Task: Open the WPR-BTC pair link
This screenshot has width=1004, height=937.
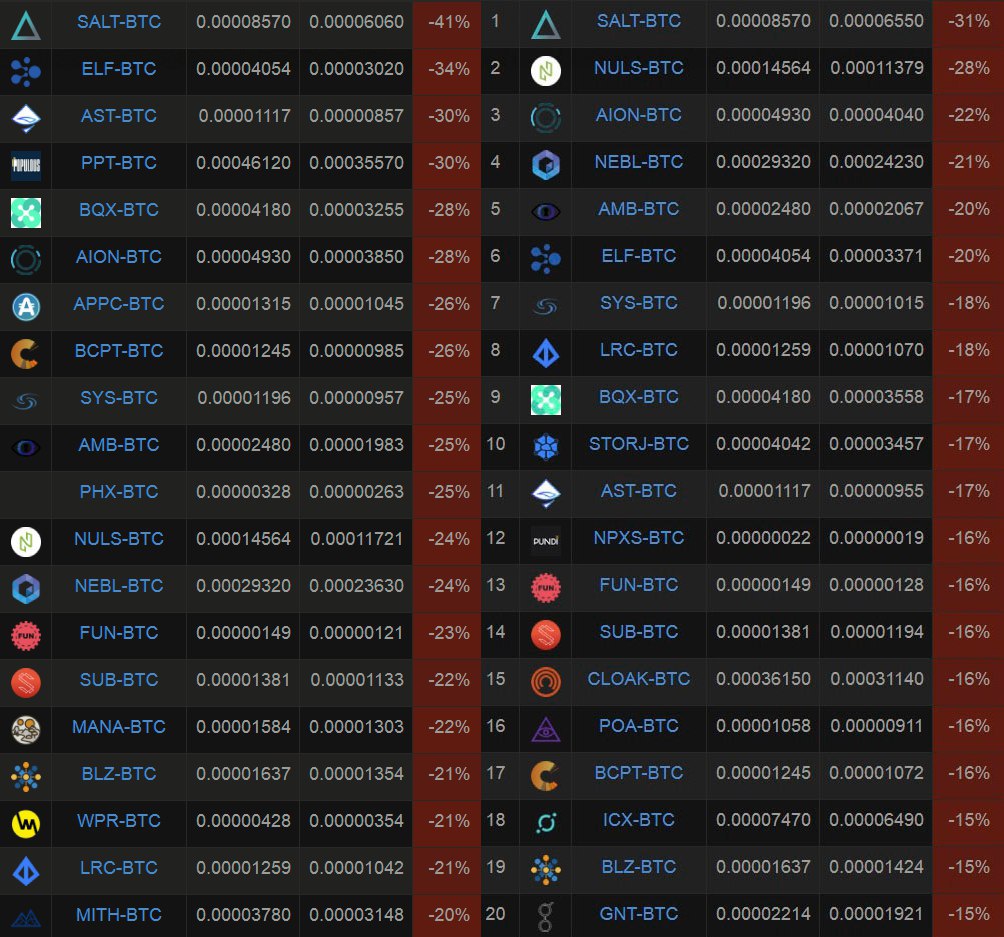Action: point(119,820)
